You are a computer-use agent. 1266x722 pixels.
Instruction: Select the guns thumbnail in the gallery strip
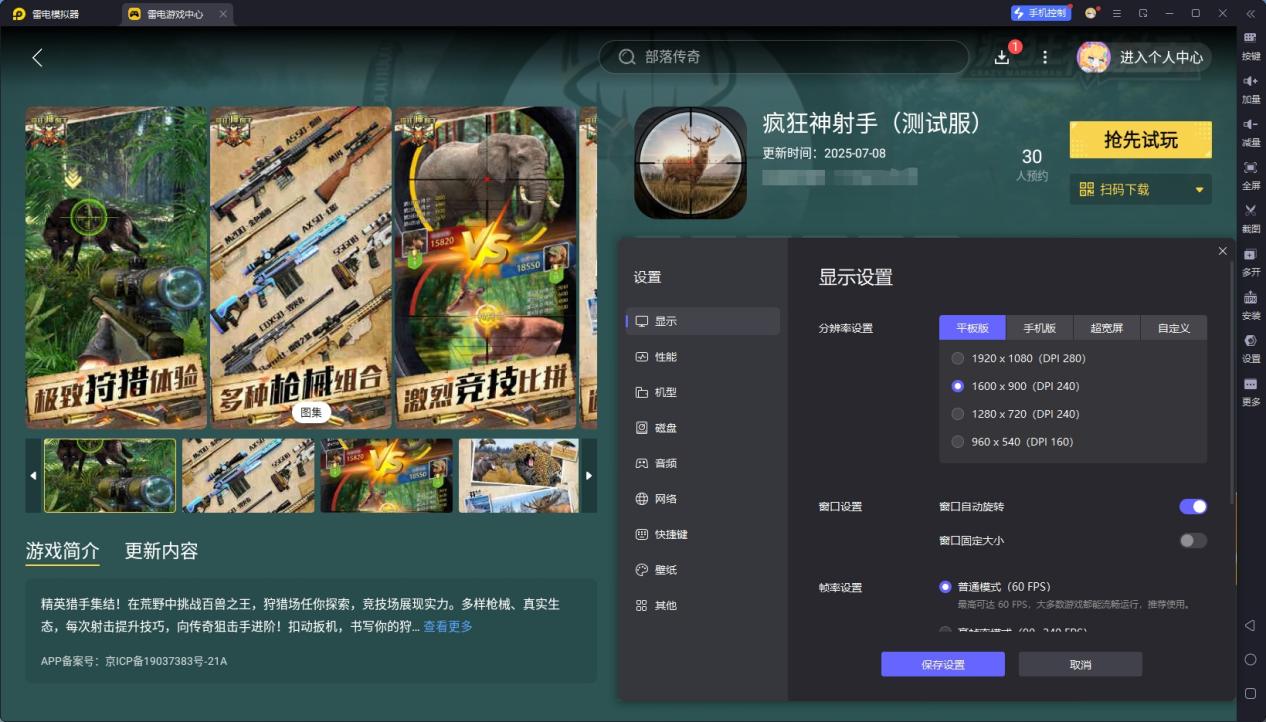[248, 476]
